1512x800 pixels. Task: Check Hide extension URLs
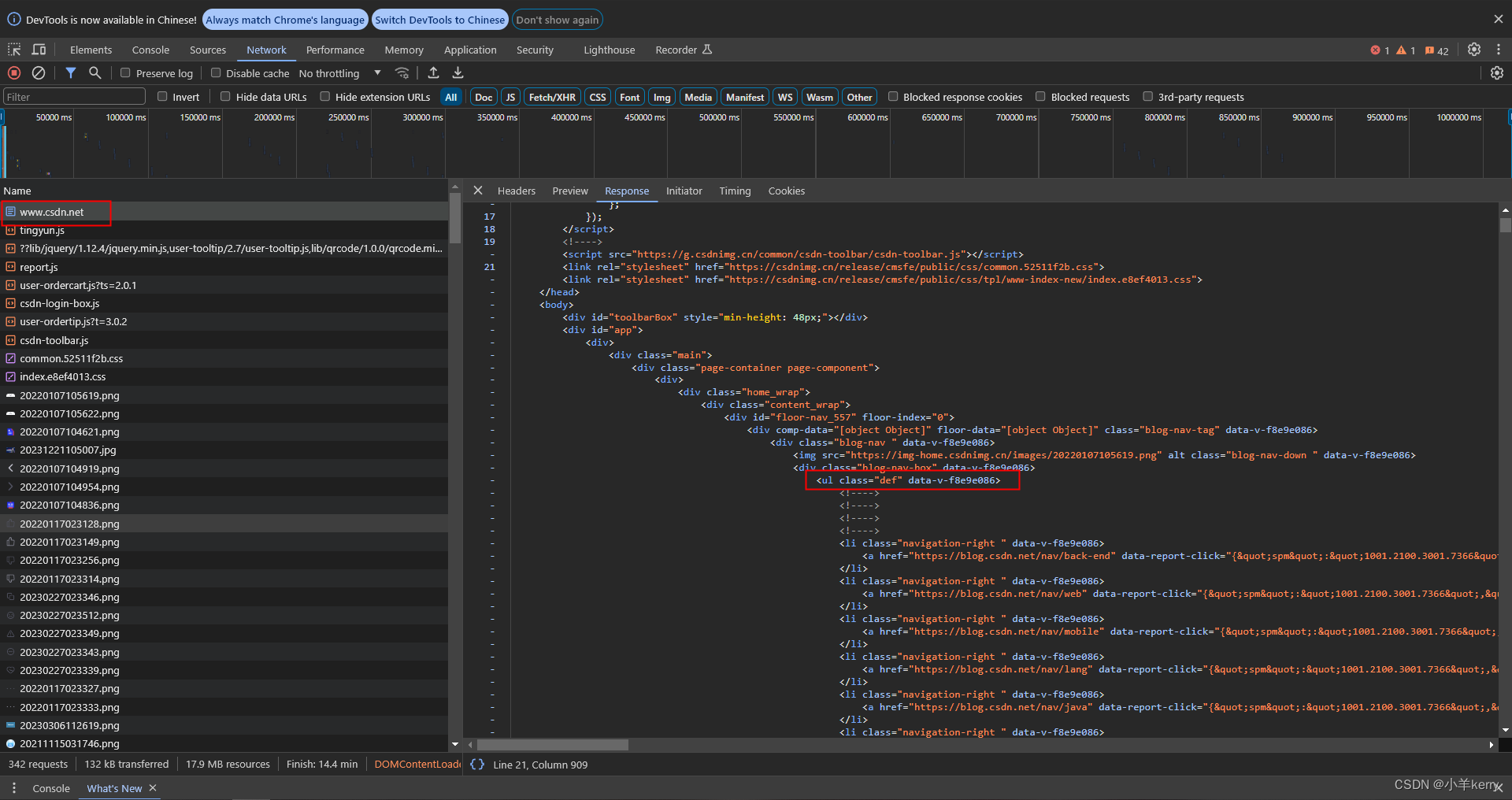pyautogui.click(x=324, y=96)
